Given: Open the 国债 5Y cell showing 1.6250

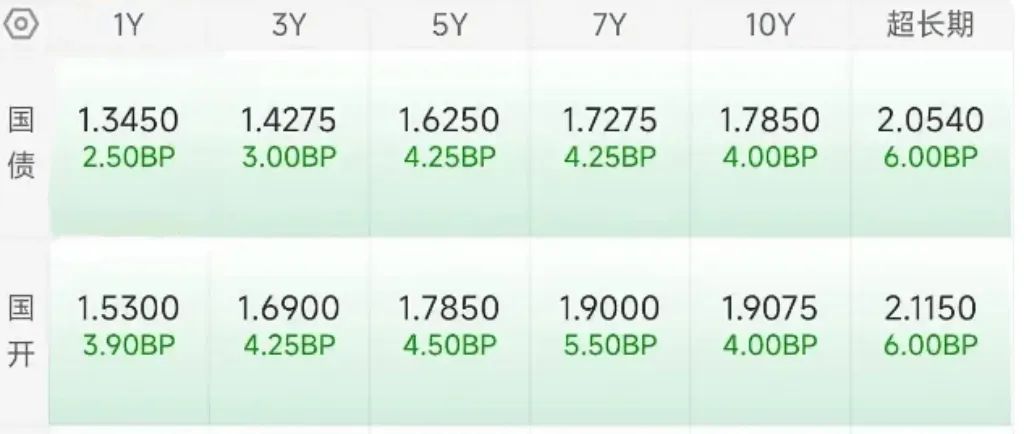Looking at the screenshot, I should [449, 121].
